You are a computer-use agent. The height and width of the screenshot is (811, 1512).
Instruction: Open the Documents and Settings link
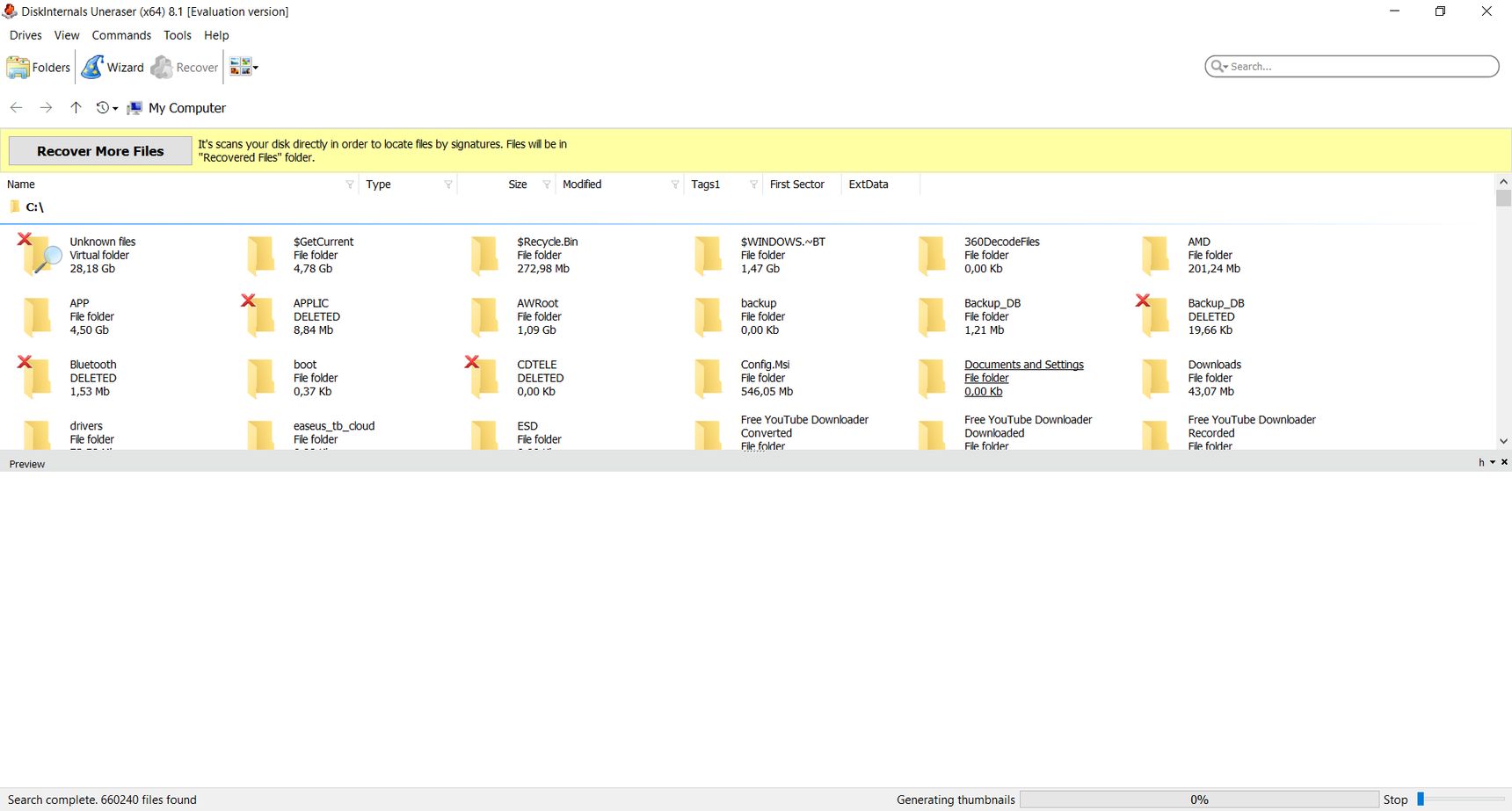pos(1024,365)
